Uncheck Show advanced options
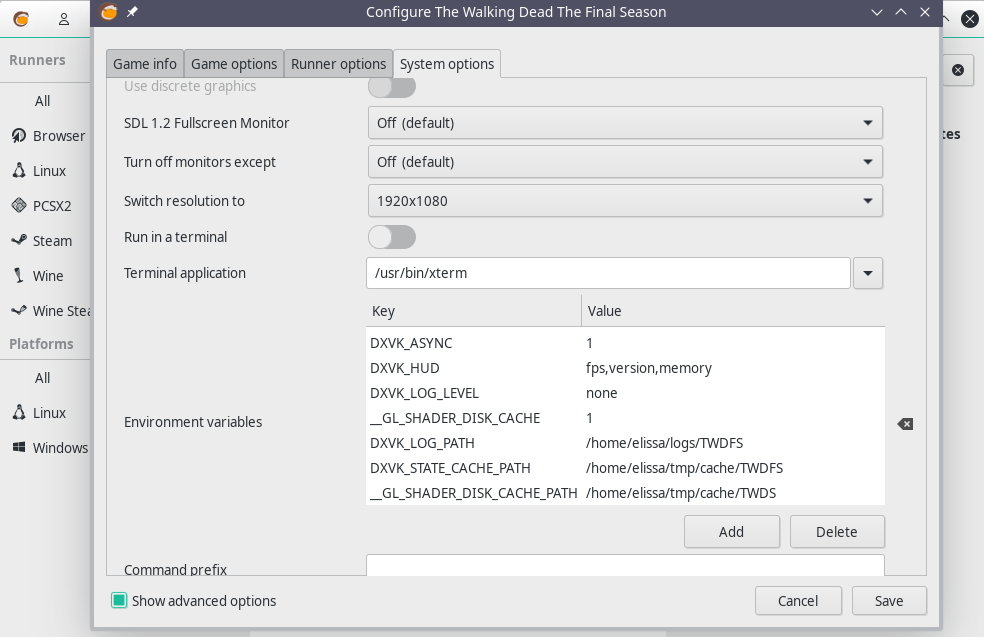Viewport: 984px width, 637px height. click(x=119, y=601)
